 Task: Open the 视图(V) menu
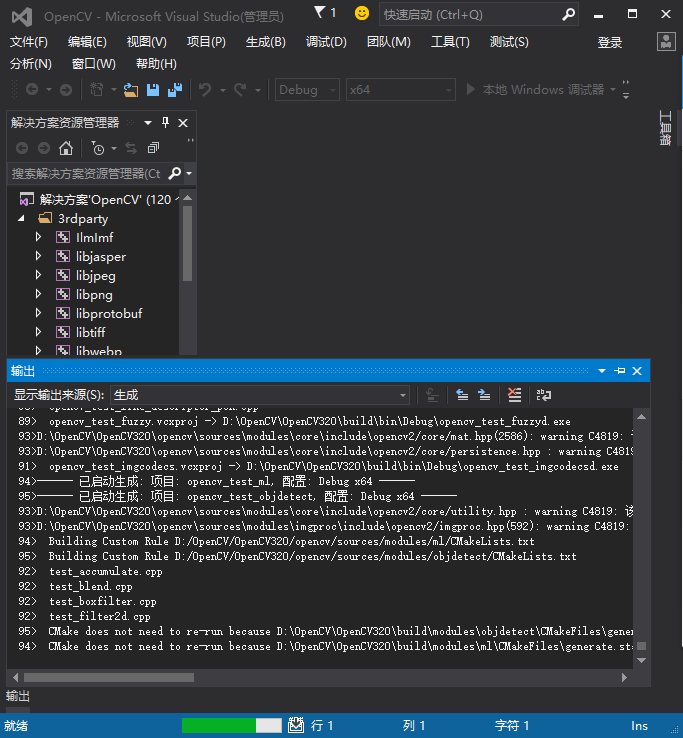click(x=146, y=42)
